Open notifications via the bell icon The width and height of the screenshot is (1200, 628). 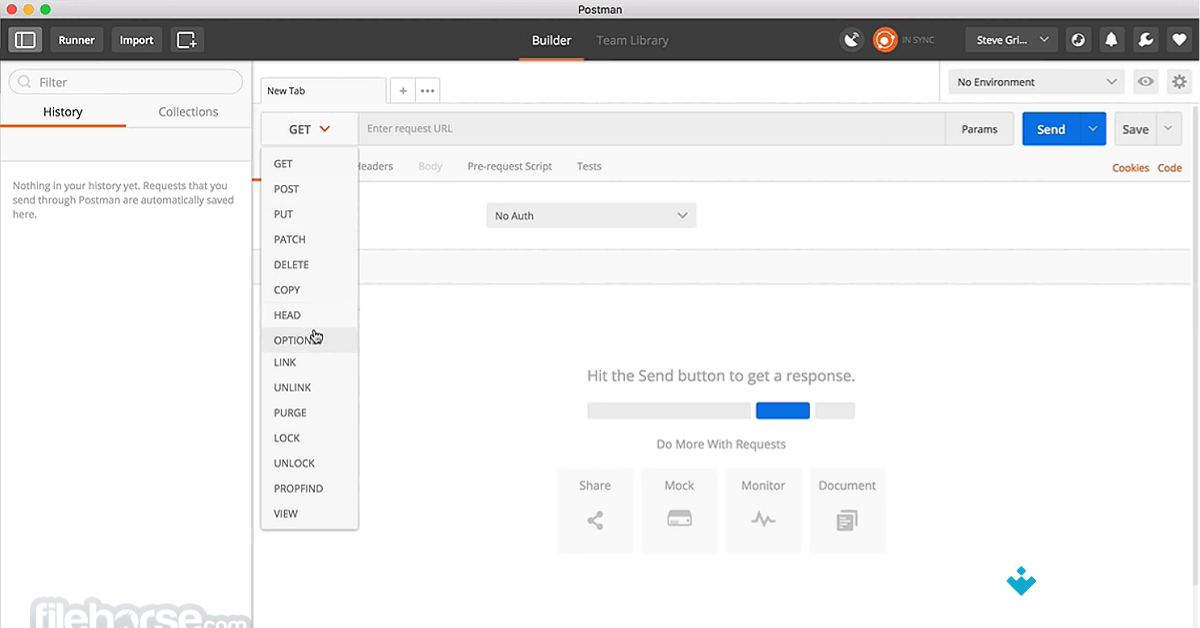[x=1111, y=40]
